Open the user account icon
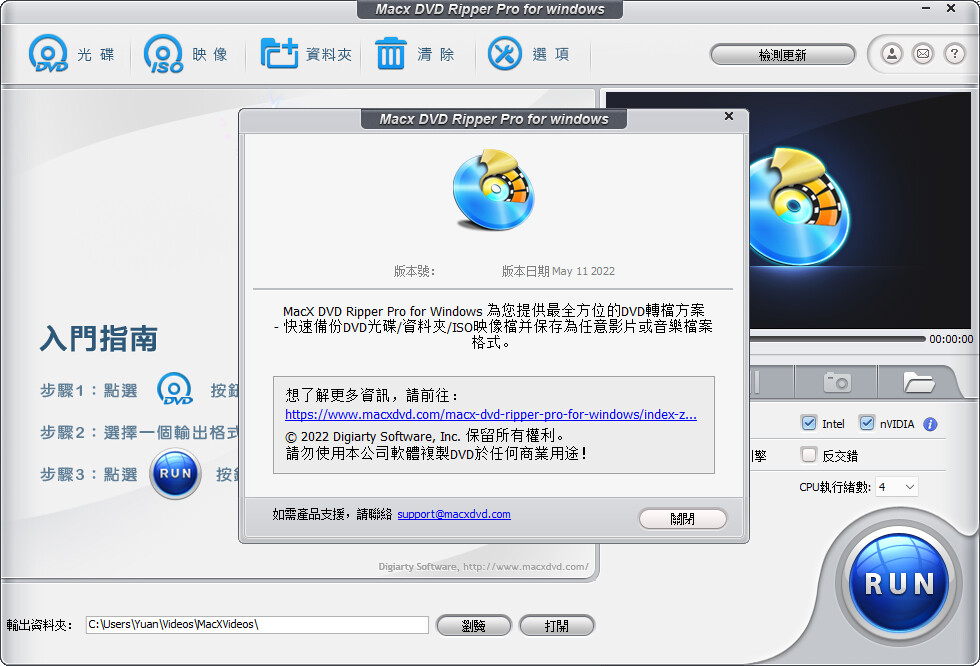Viewport: 980px width, 666px height. [x=890, y=54]
